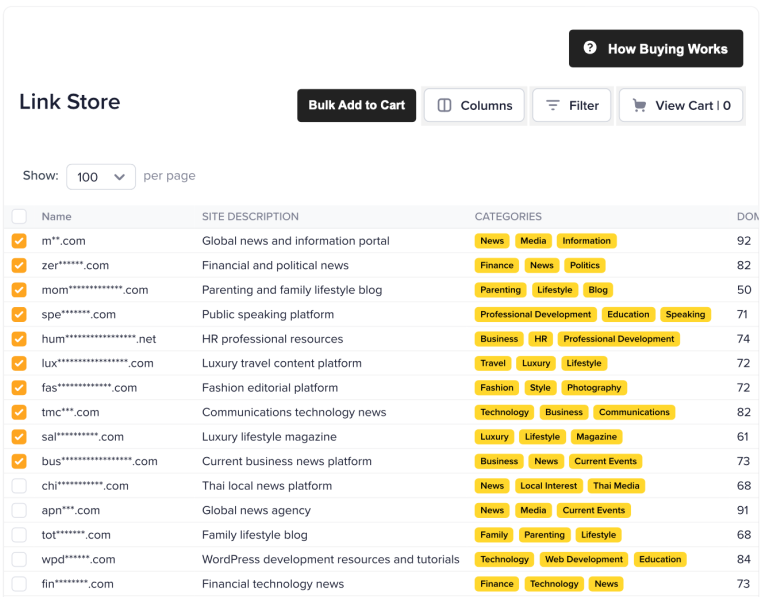
Task: Click the Photography tag in fashion row
Action: [x=593, y=388]
